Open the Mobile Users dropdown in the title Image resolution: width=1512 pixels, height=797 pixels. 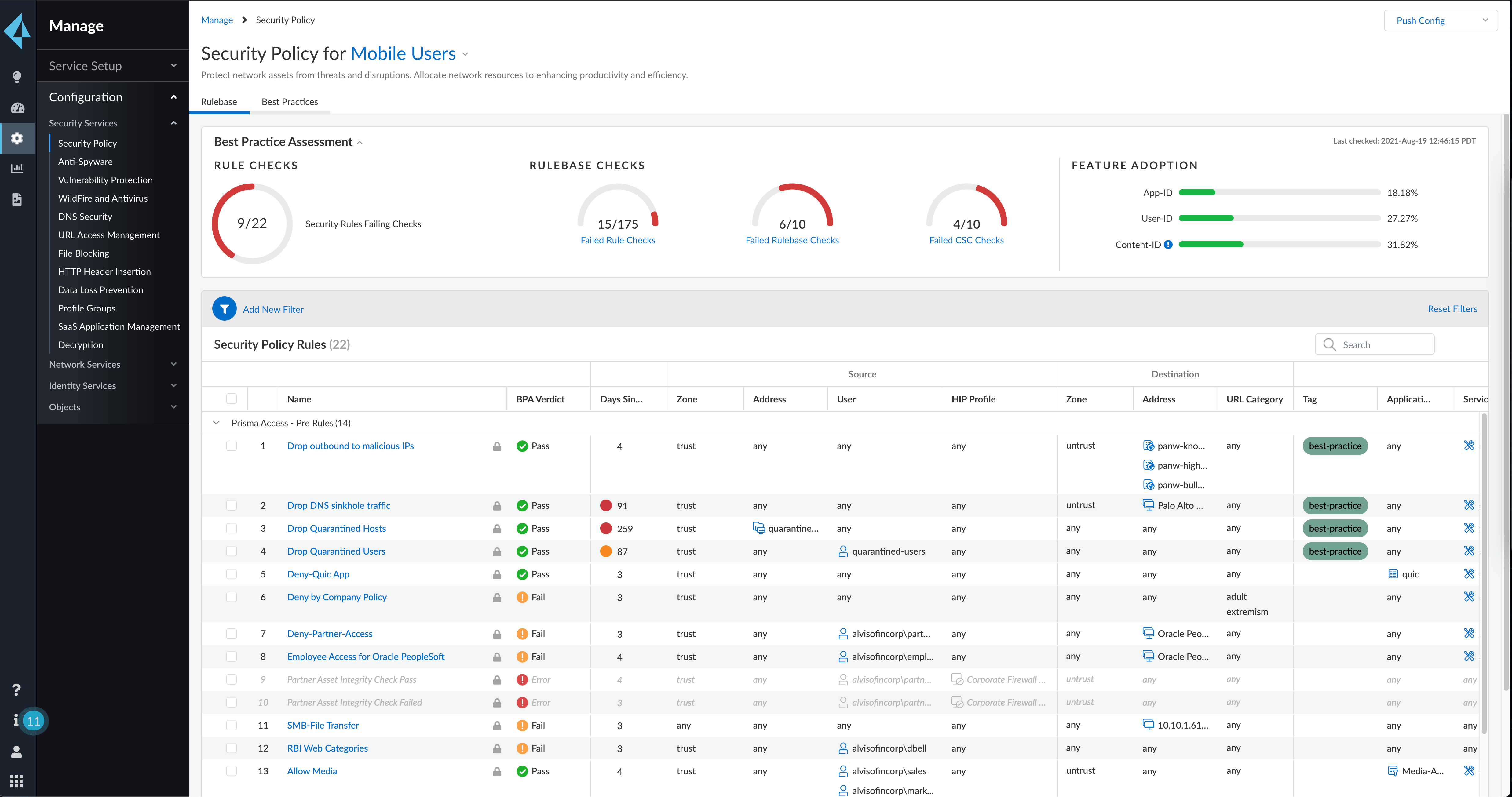[x=465, y=54]
